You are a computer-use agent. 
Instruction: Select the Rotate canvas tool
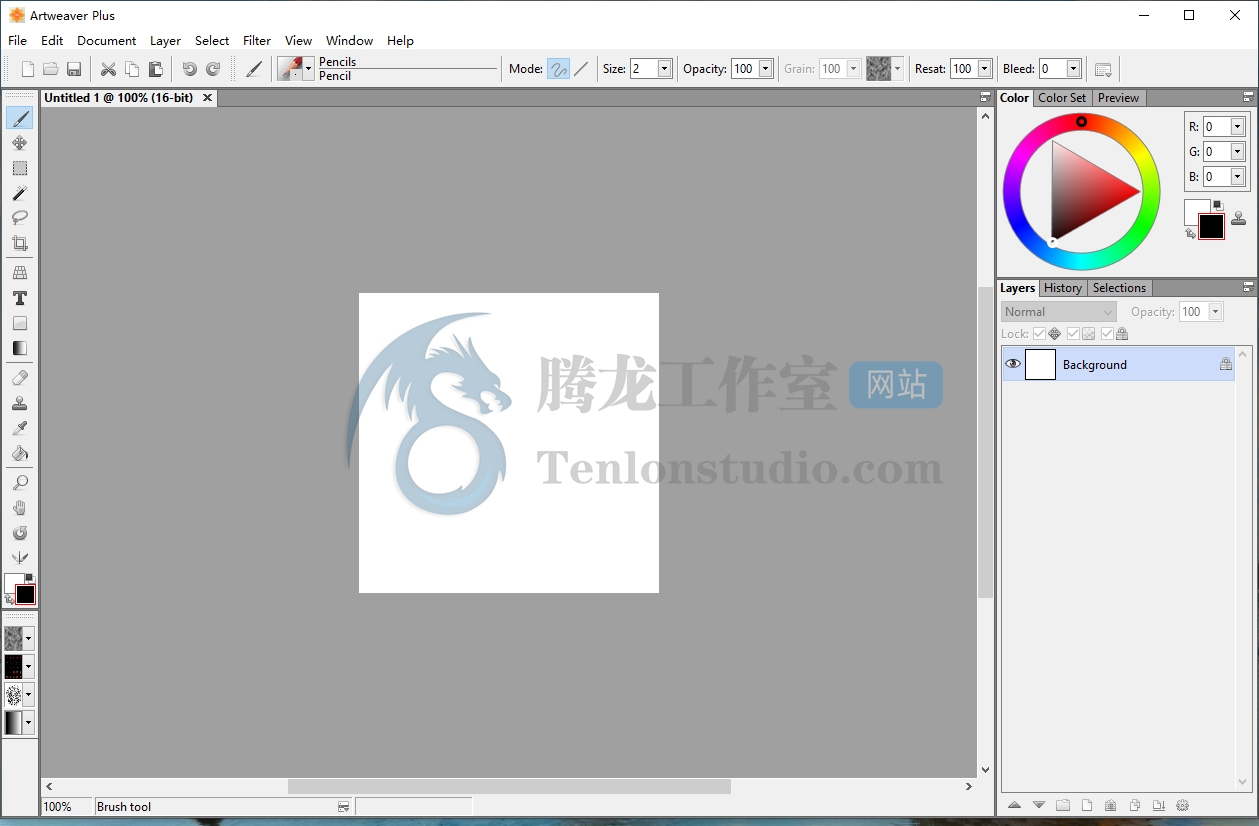pyautogui.click(x=20, y=533)
